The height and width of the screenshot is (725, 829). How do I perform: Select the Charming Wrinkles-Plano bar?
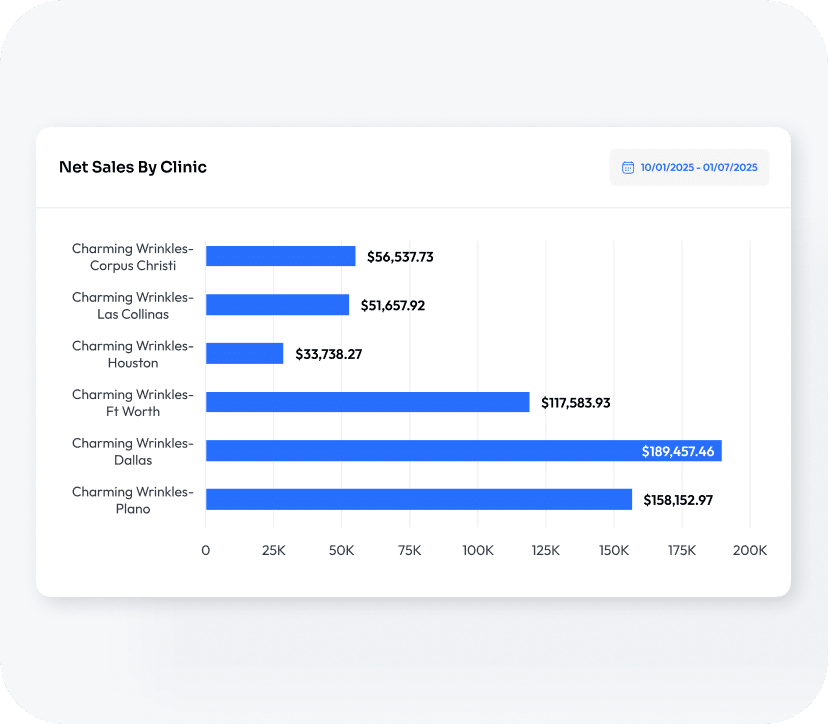[x=419, y=499]
